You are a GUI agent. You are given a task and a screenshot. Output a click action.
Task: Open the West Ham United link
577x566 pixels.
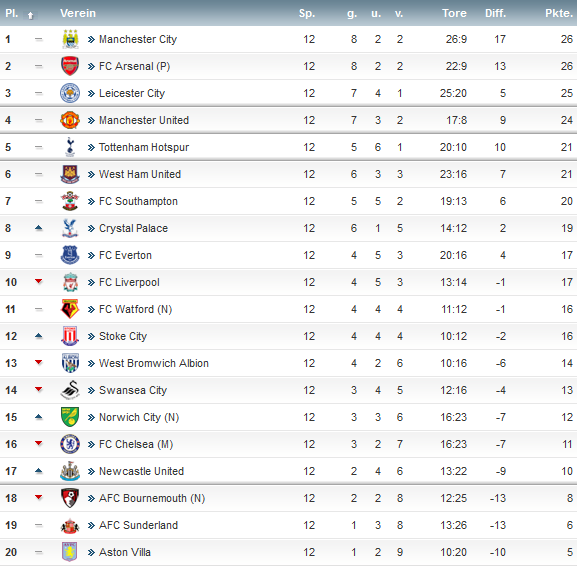coord(140,174)
